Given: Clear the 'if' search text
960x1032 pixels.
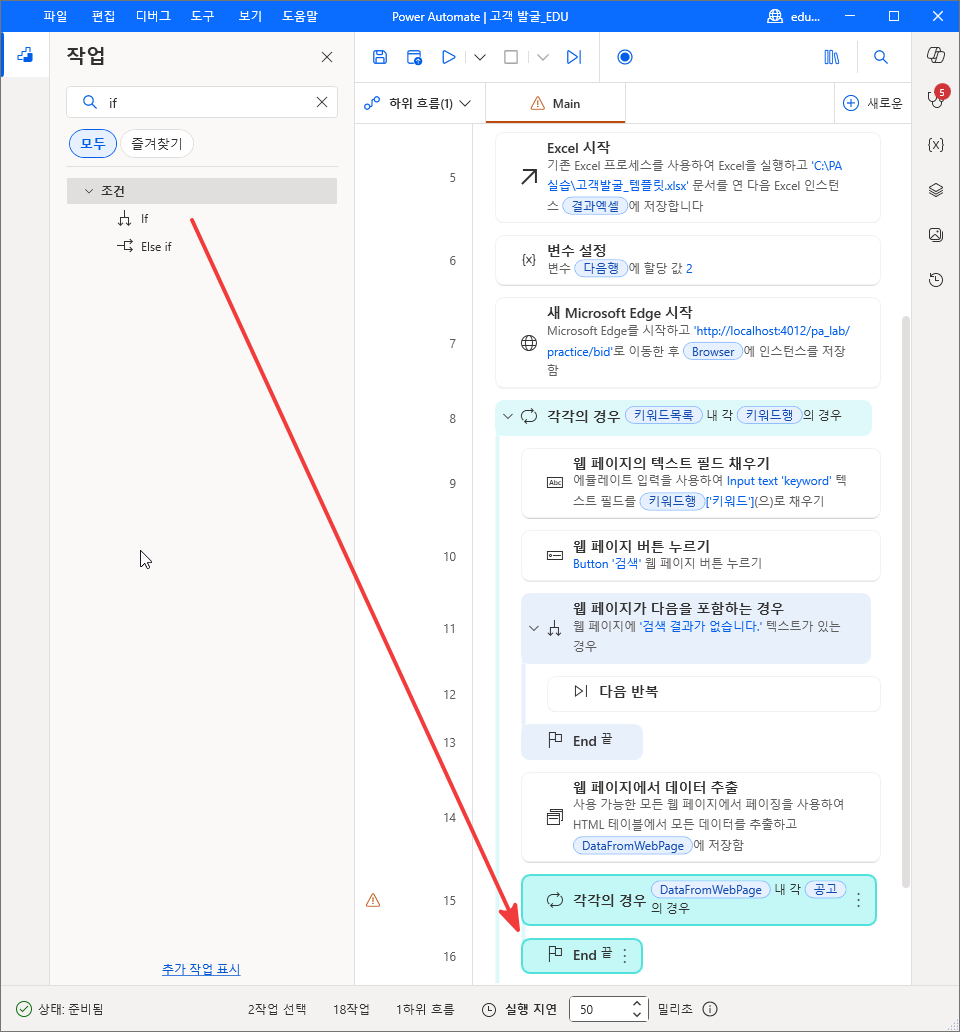Looking at the screenshot, I should pyautogui.click(x=322, y=102).
